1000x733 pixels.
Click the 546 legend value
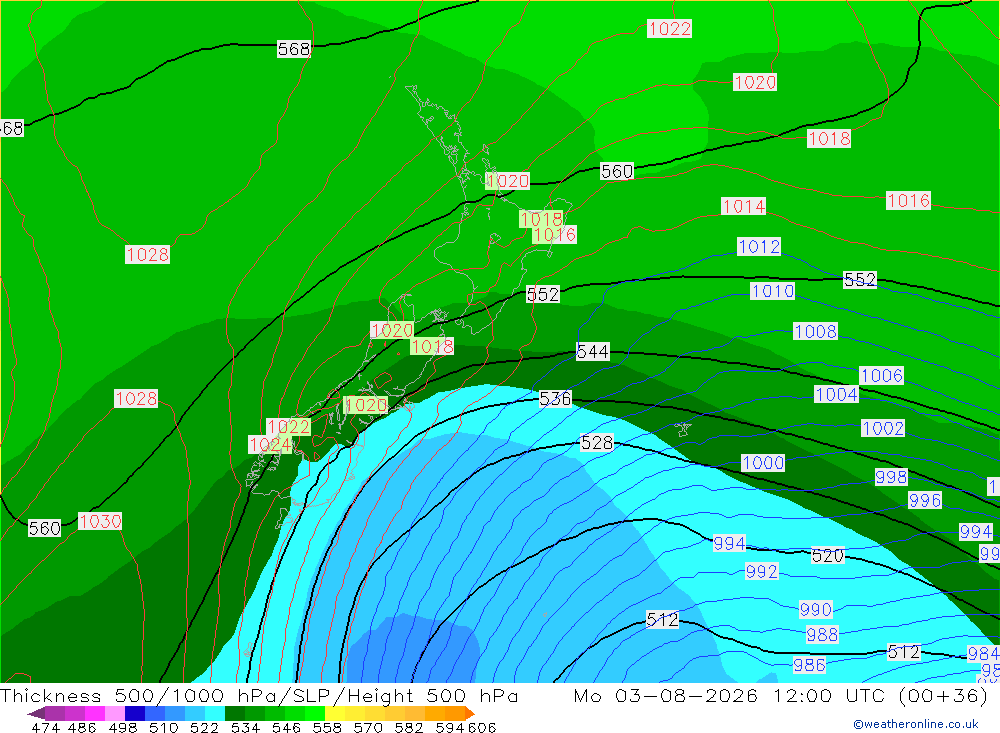click(286, 727)
